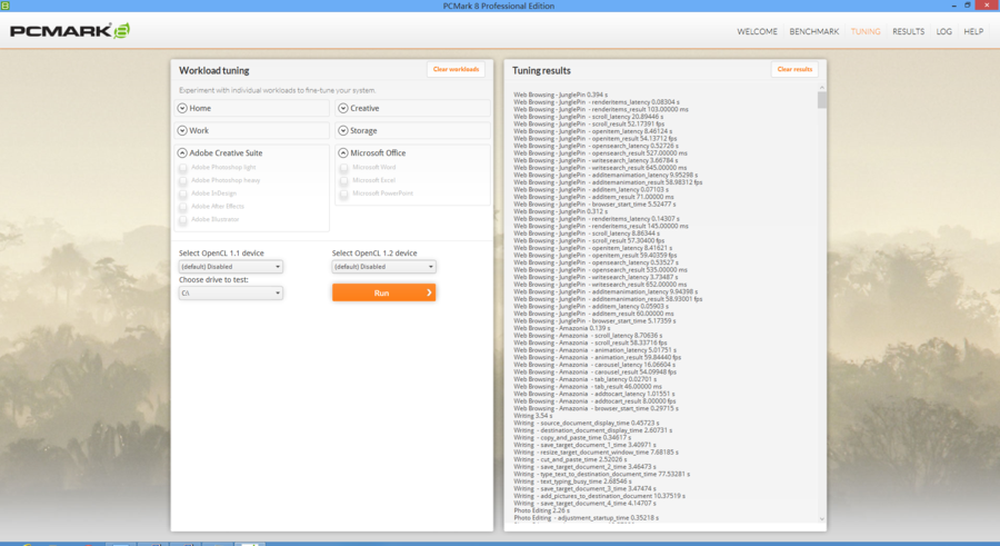The width and height of the screenshot is (1000, 546).
Task: Enable the Adobe InDesign workload
Action: 183,194
